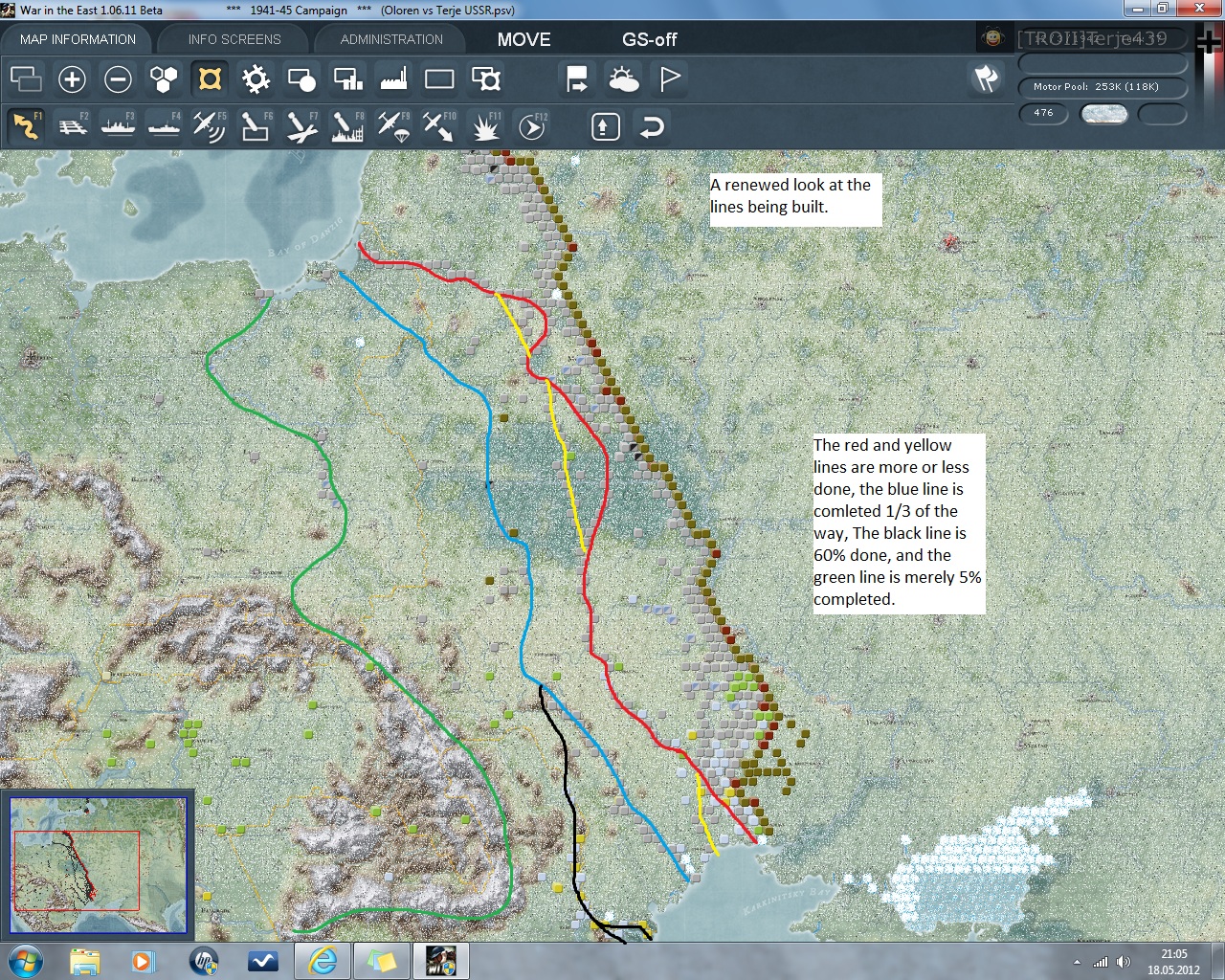This screenshot has width=1225, height=980.
Task: Select air transfer F10 icon
Action: pos(439,126)
